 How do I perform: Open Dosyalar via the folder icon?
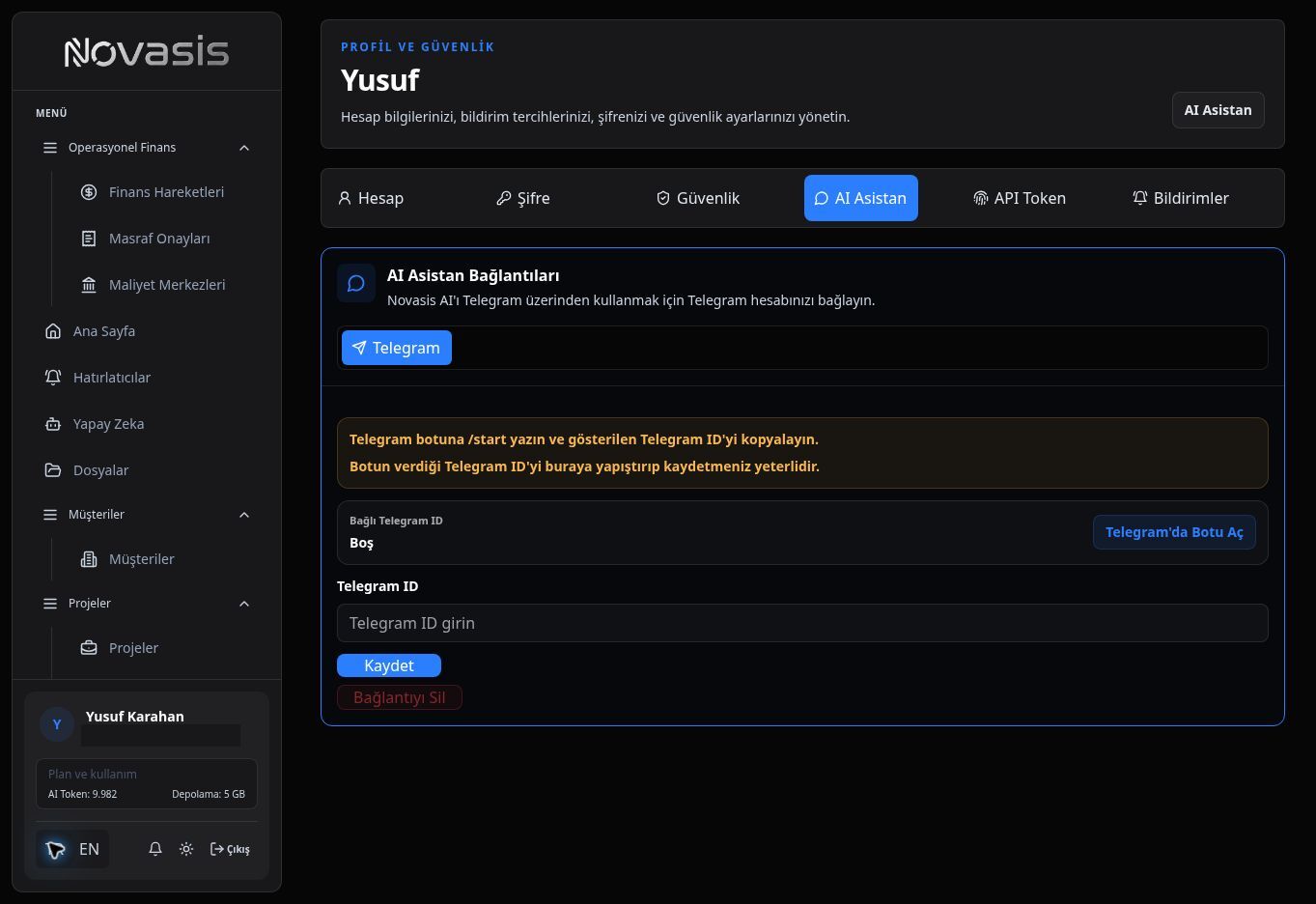pos(53,470)
